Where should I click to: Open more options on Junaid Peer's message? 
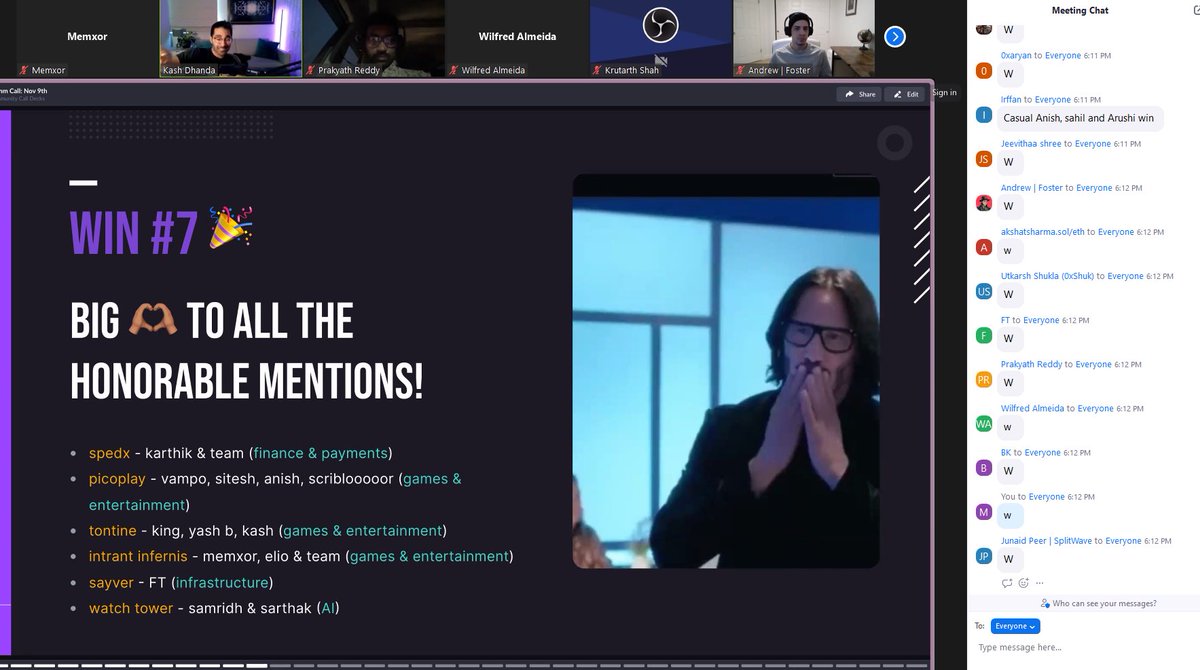pyautogui.click(x=1040, y=582)
